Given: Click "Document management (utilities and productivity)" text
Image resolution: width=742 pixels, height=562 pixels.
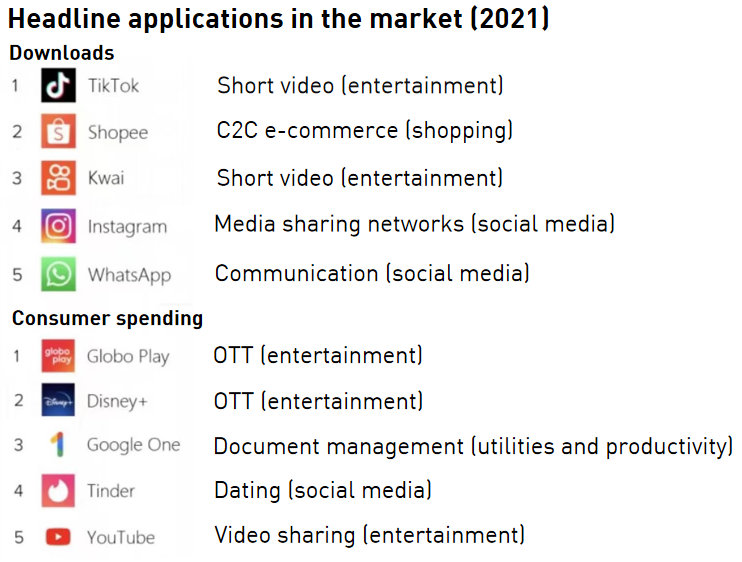Looking at the screenshot, I should [x=473, y=447].
